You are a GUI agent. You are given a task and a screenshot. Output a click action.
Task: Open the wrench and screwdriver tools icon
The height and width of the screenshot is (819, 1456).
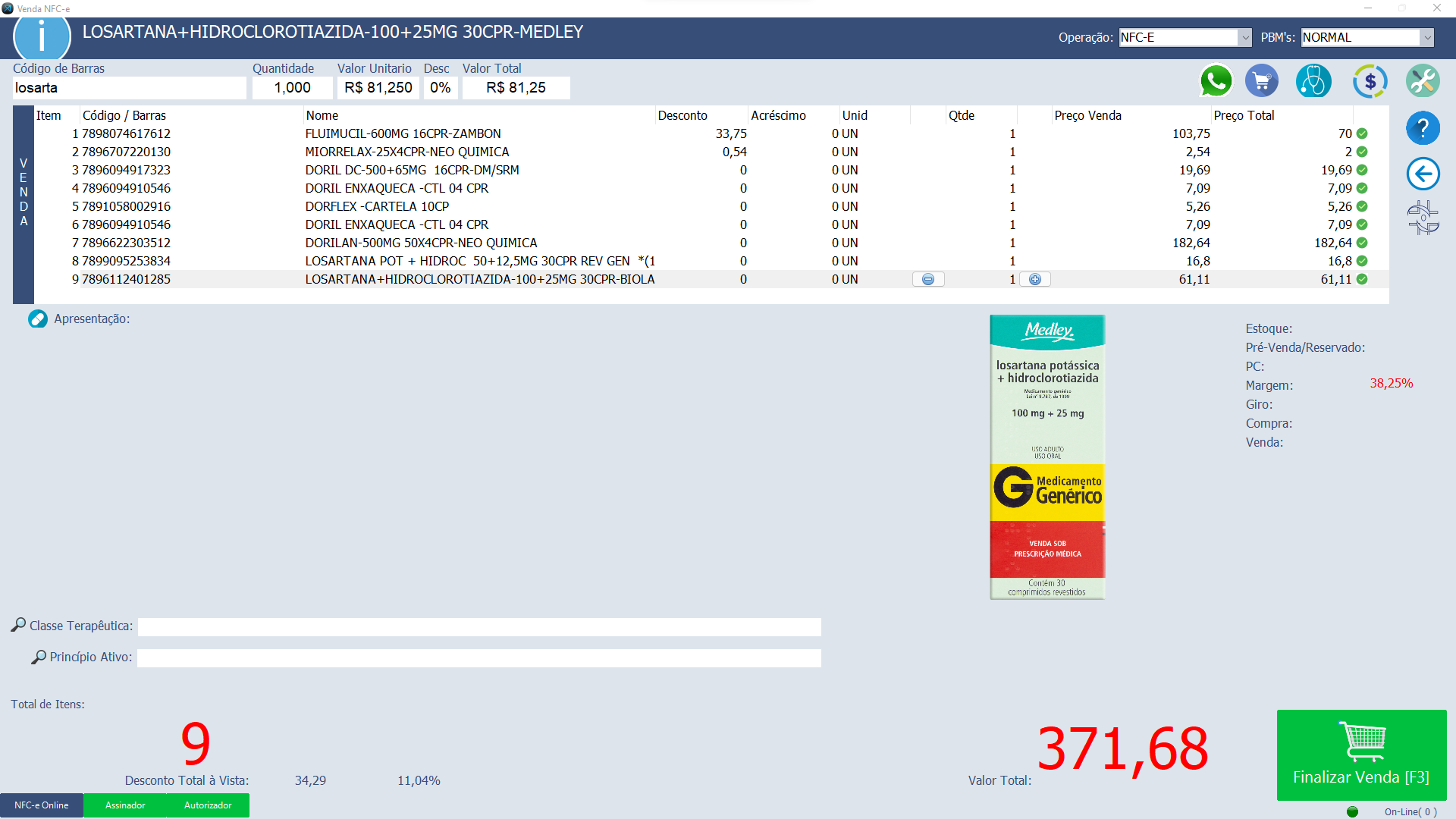pos(1423,81)
